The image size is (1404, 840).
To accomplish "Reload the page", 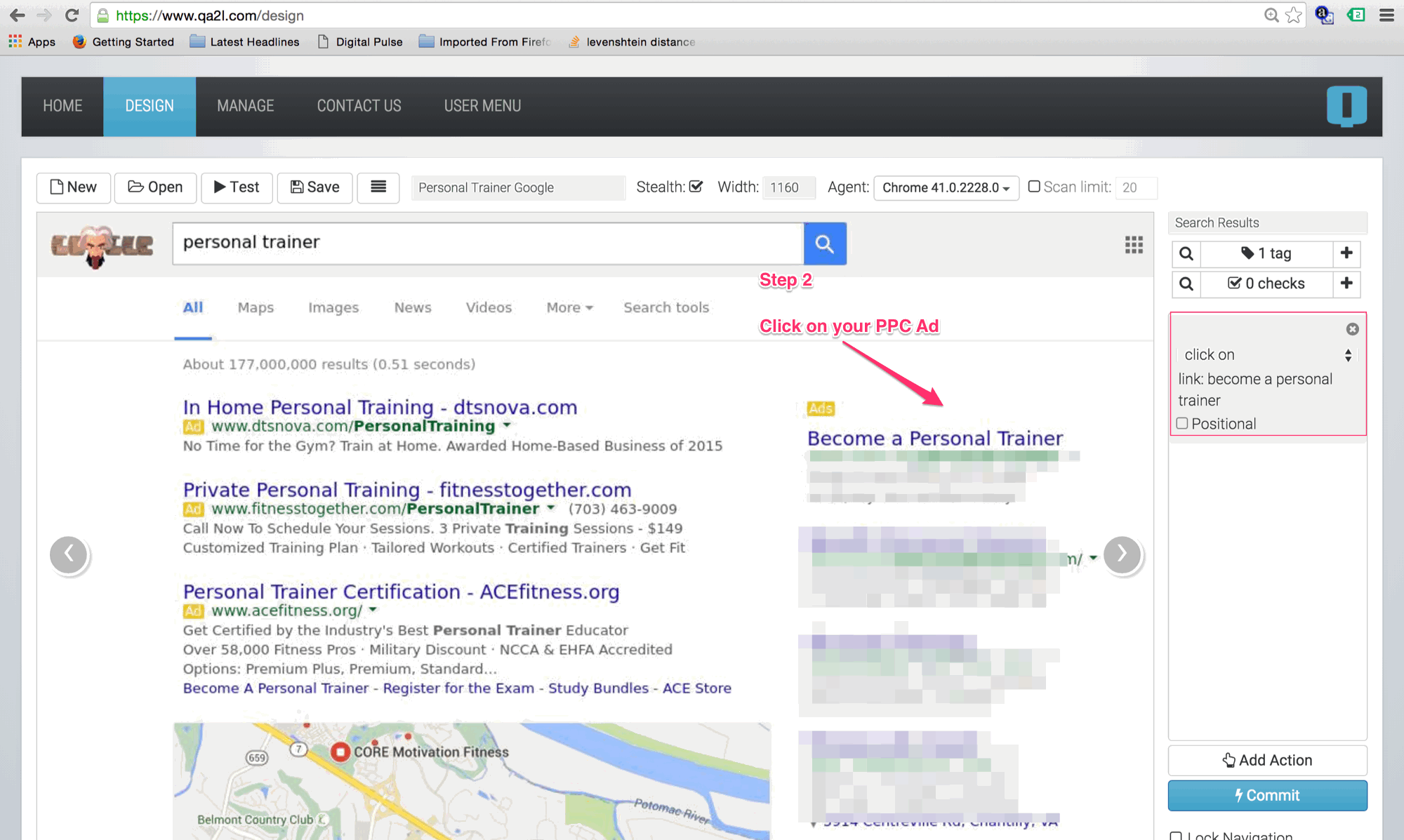I will pos(72,15).
